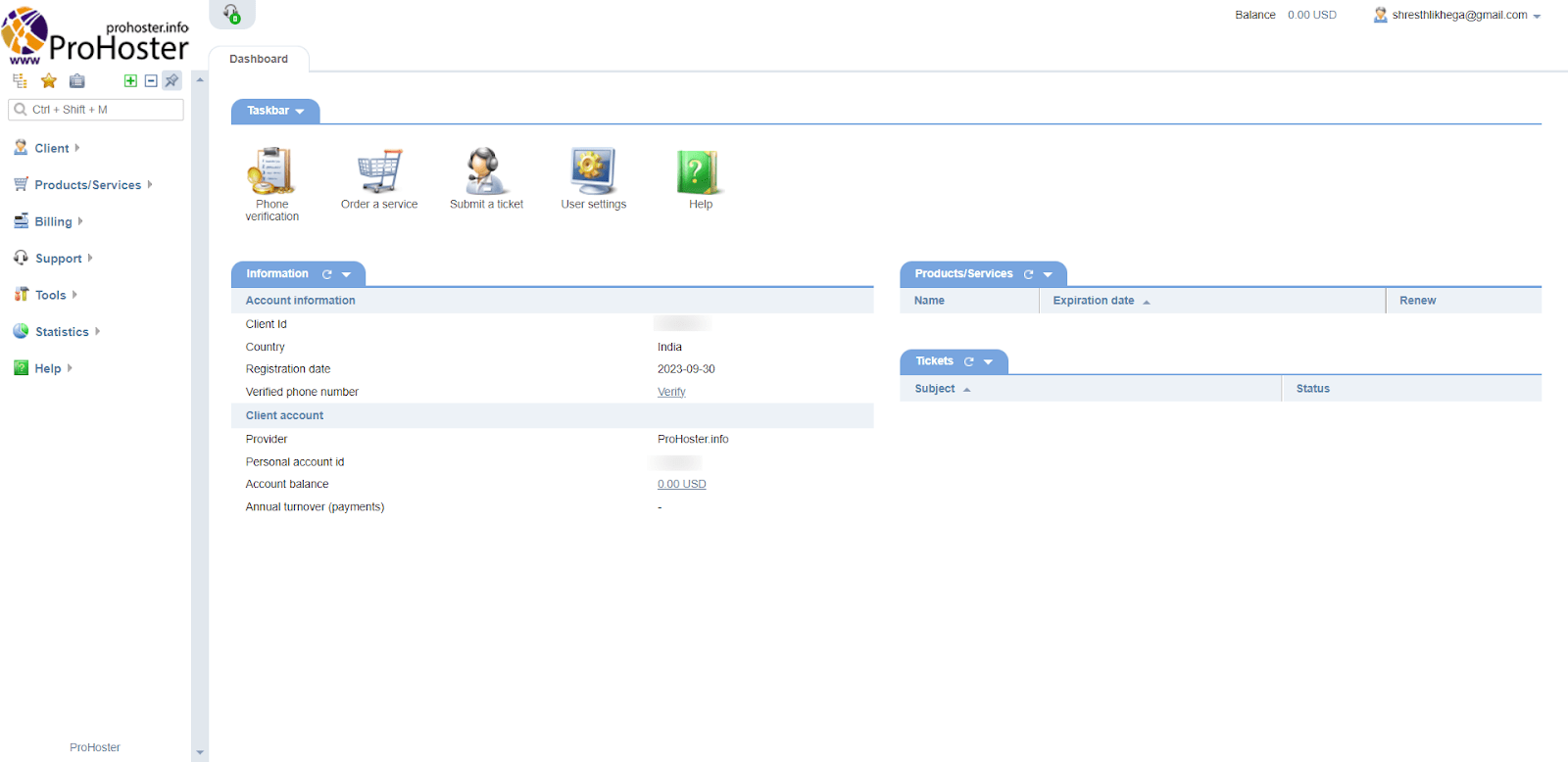Click the briefcase icon in sidebar toolbar
Screen dimensions: 1568x762
pos(77,81)
